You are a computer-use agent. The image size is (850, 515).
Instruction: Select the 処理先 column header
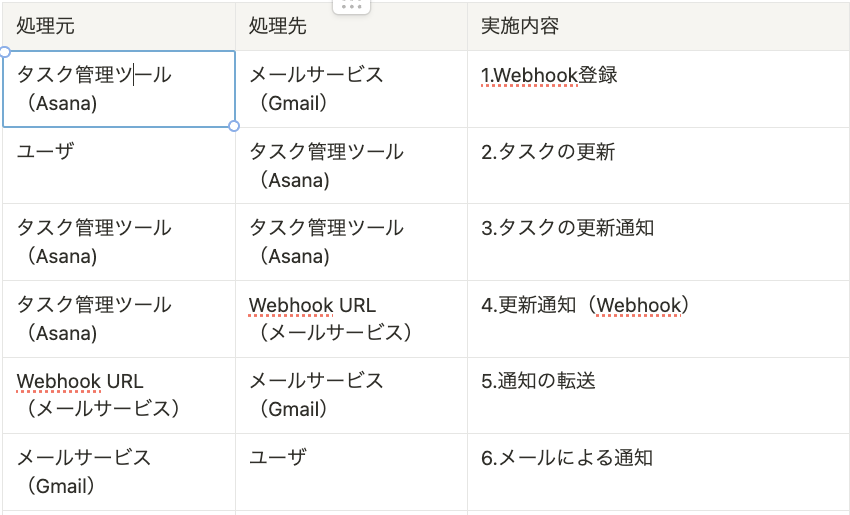pyautogui.click(x=351, y=27)
